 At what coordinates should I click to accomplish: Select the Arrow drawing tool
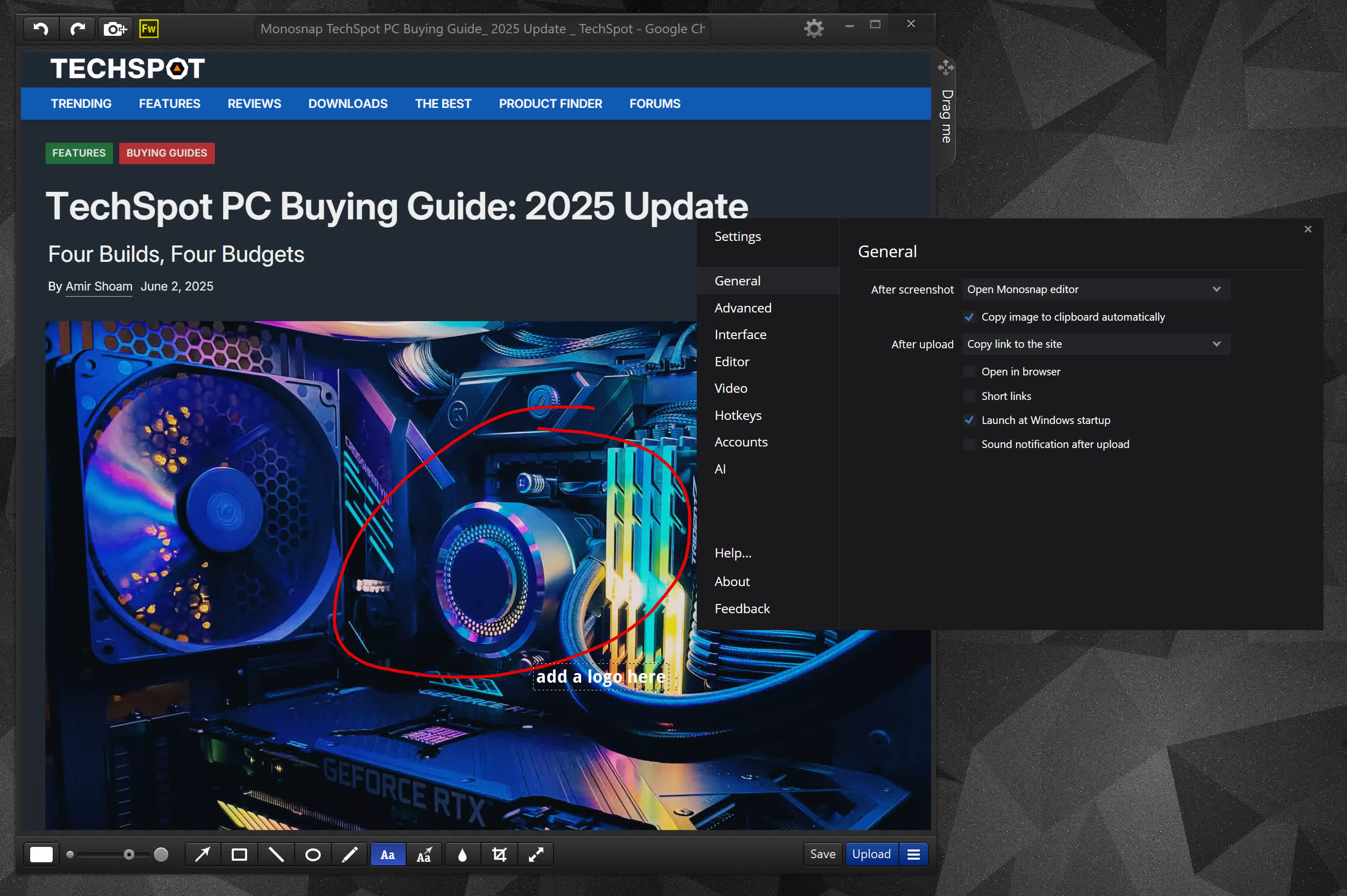202,854
